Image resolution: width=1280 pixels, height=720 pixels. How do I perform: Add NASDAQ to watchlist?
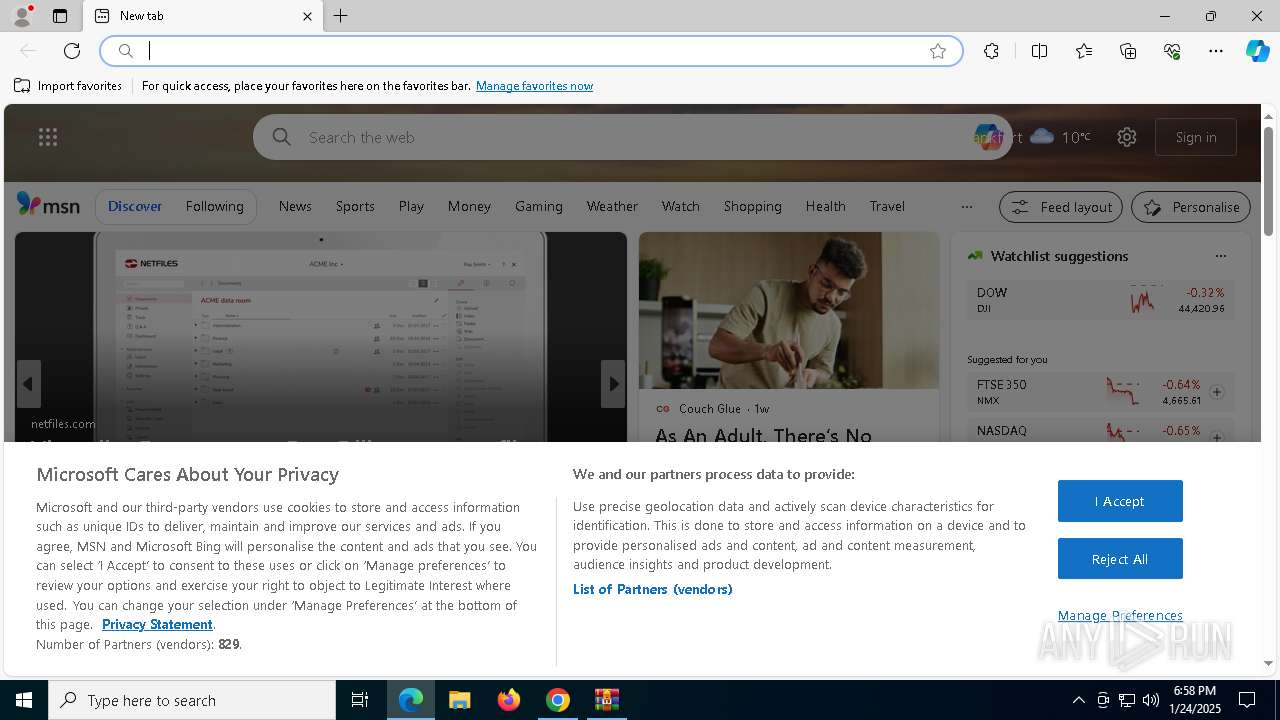1217,437
